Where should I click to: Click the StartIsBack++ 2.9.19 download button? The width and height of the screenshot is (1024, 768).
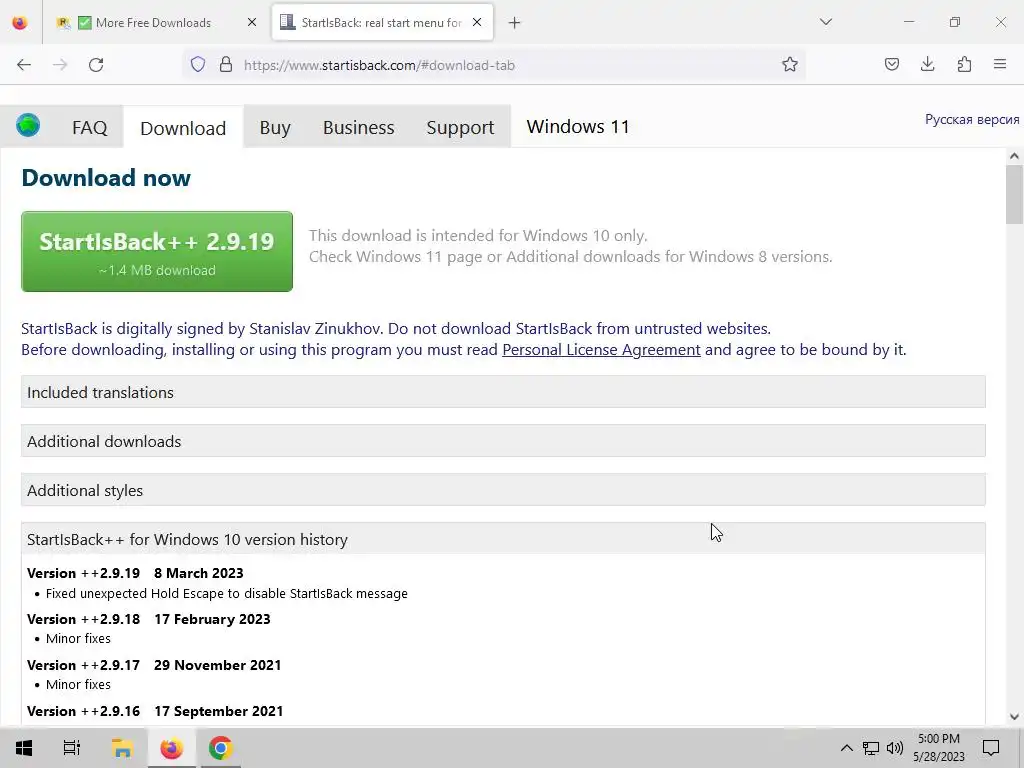(x=157, y=251)
